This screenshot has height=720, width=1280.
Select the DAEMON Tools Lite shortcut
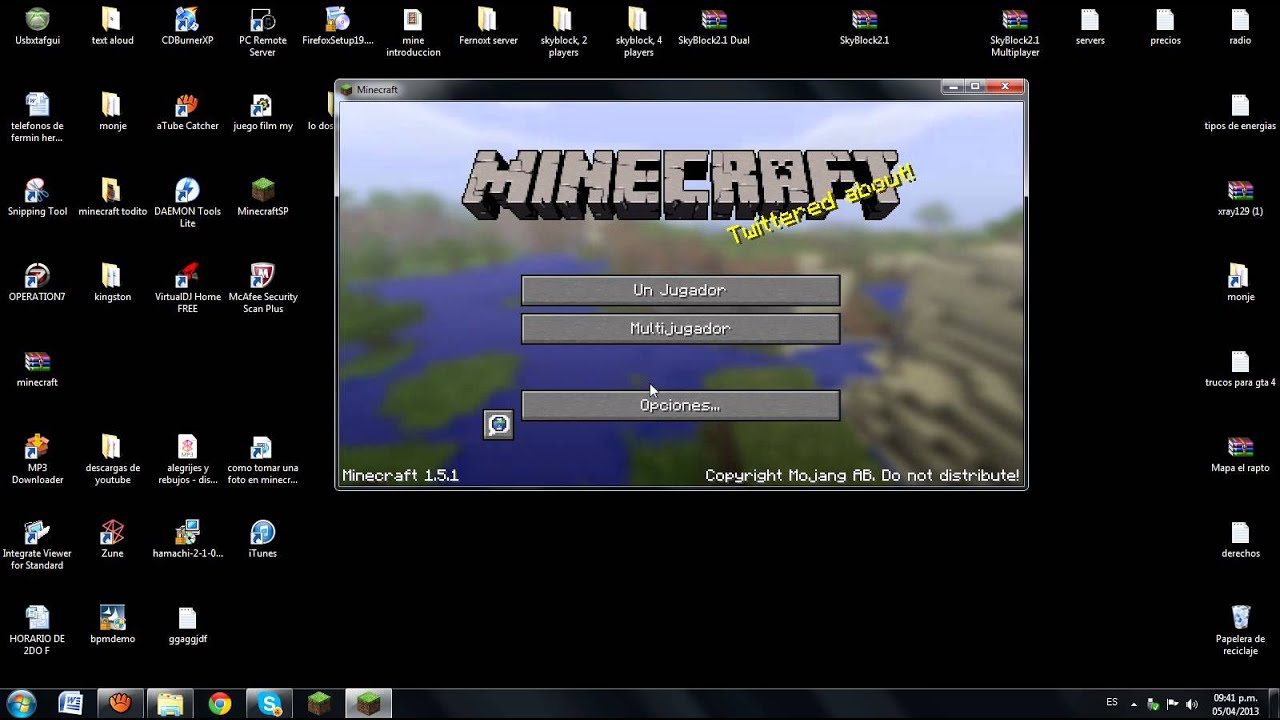coord(187,203)
